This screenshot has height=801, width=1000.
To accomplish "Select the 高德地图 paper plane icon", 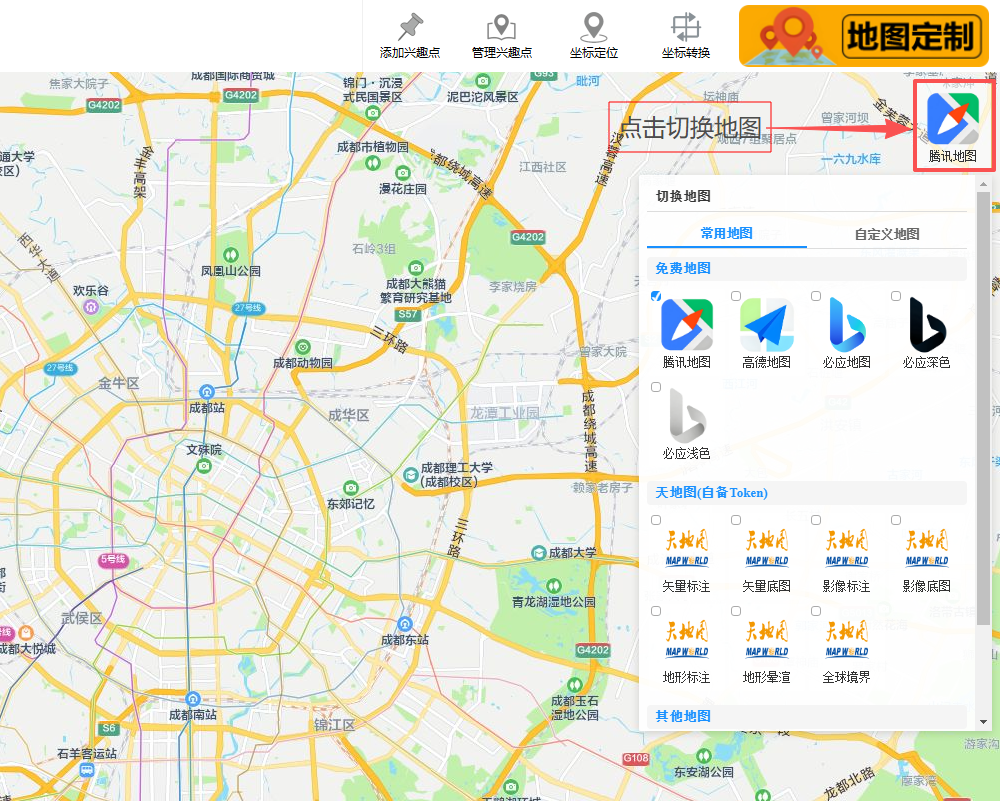I will click(766, 325).
